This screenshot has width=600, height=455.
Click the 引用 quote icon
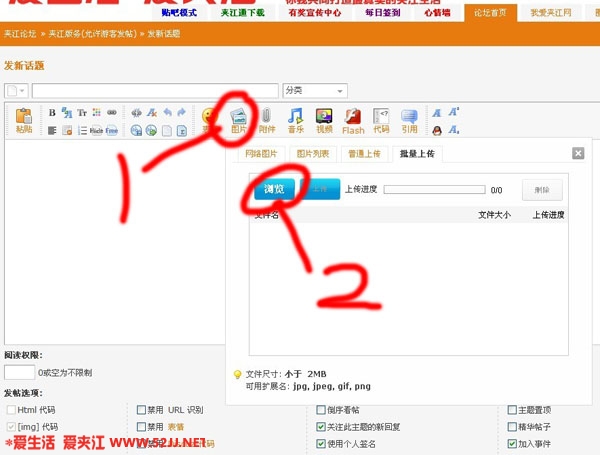pyautogui.click(x=409, y=119)
